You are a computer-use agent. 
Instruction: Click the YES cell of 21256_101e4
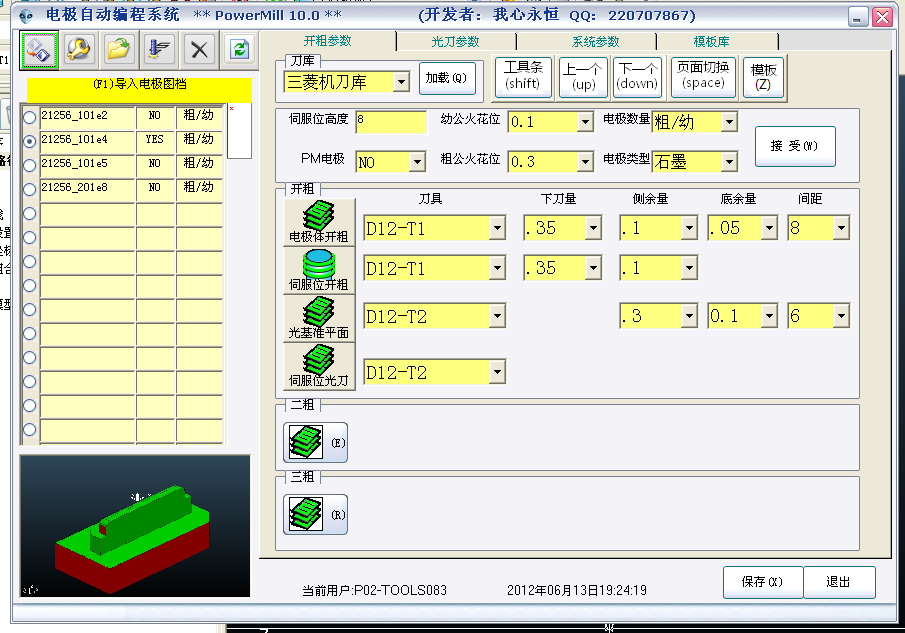point(155,141)
